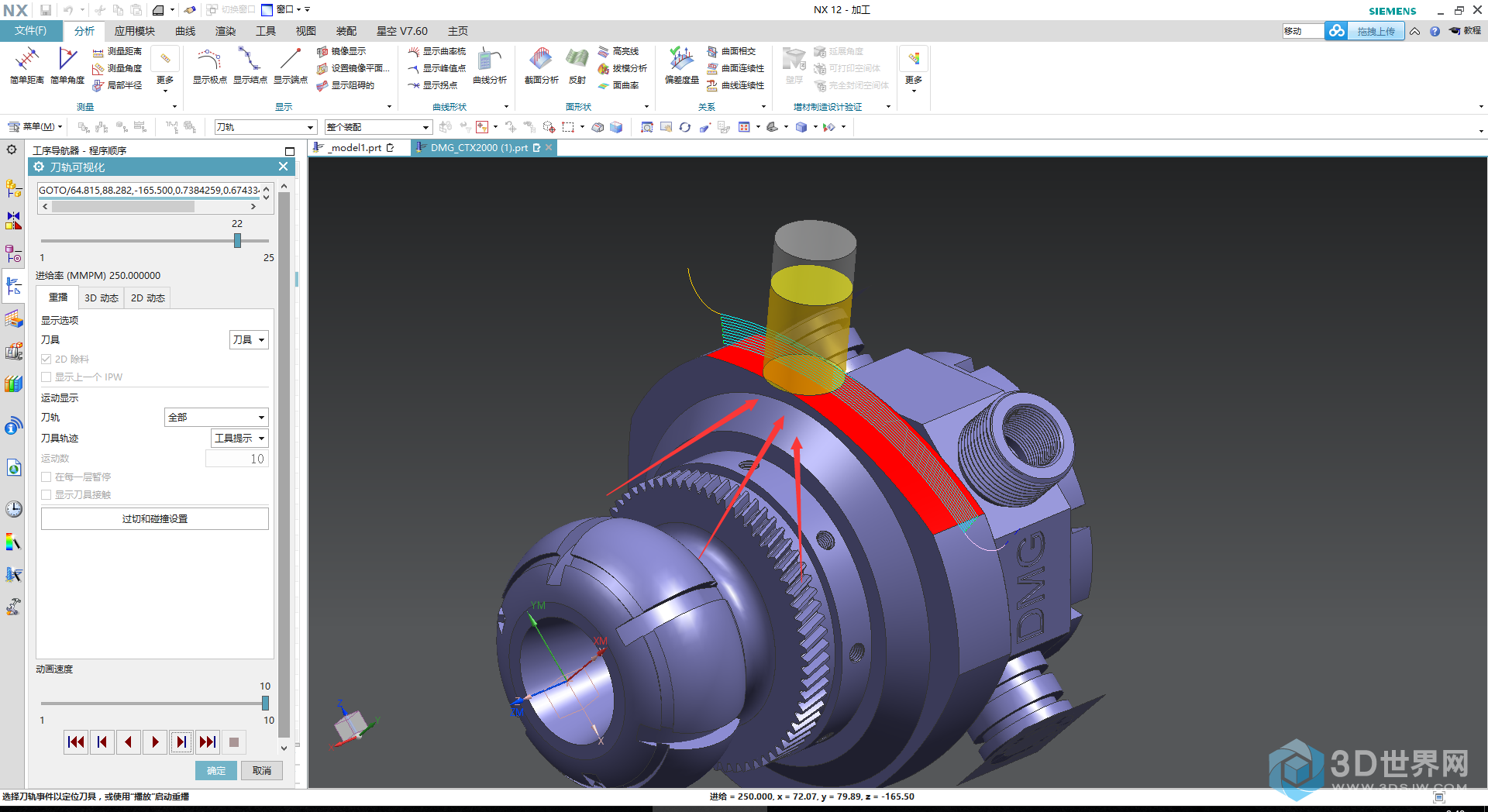Close the 刀轨可视化 dialog

click(x=283, y=167)
